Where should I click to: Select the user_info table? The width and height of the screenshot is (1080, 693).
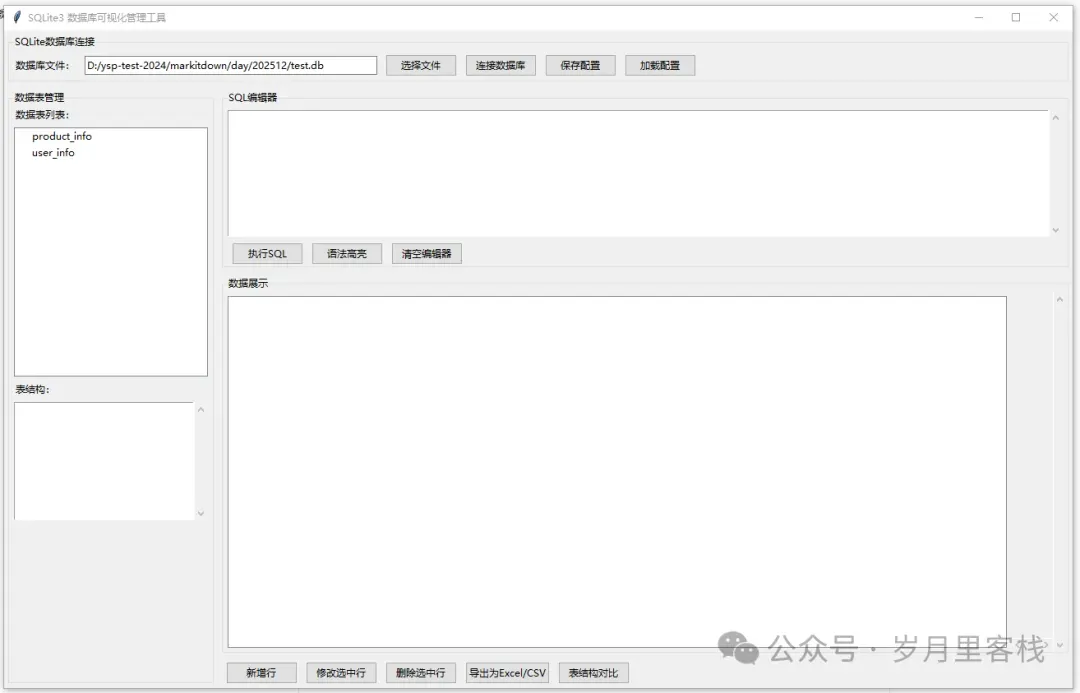click(x=53, y=153)
